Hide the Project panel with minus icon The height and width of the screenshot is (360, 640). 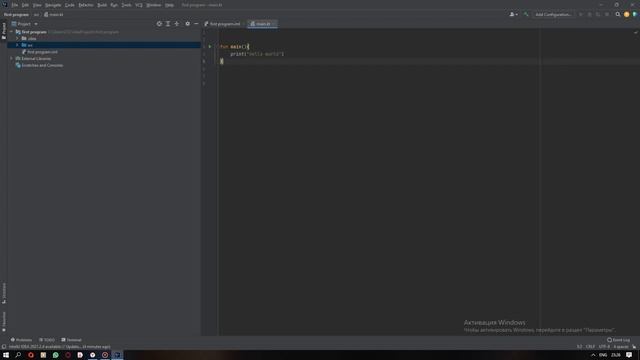click(196, 24)
